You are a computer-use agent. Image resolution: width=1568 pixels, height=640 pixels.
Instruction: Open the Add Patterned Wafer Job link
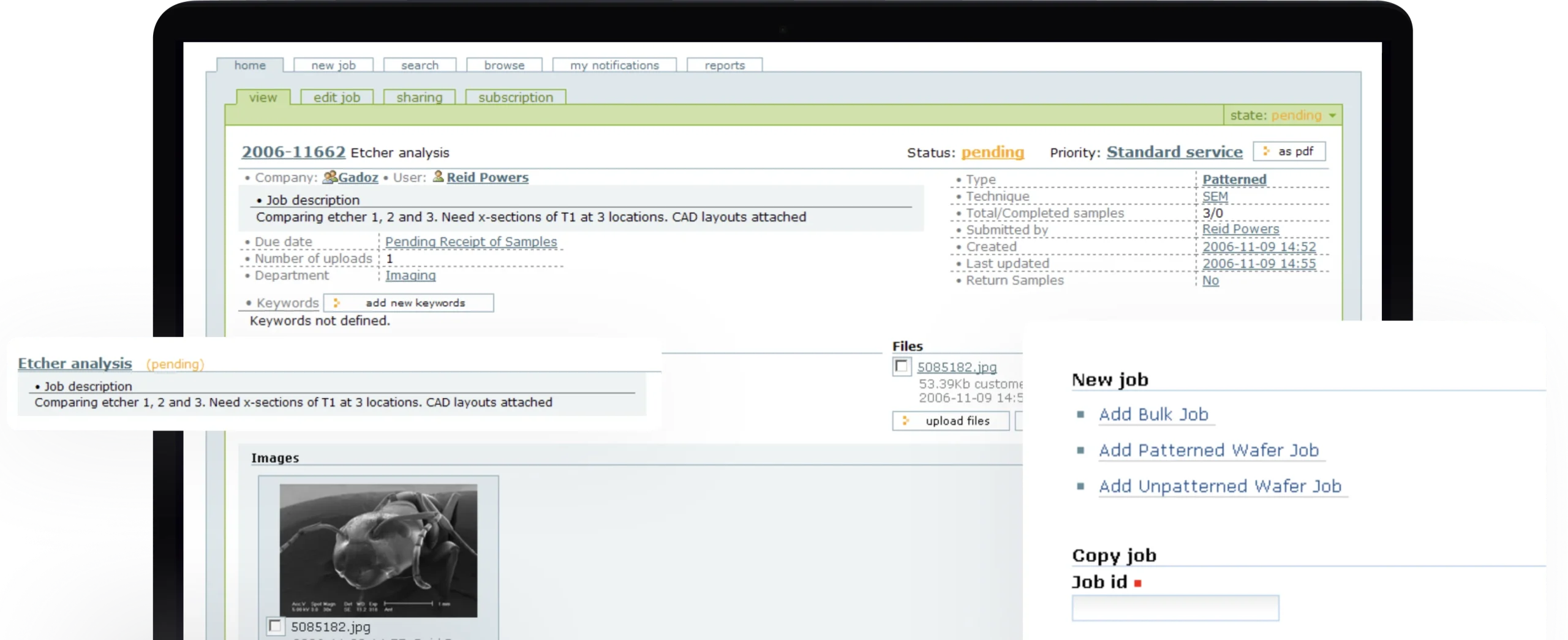tap(1208, 450)
